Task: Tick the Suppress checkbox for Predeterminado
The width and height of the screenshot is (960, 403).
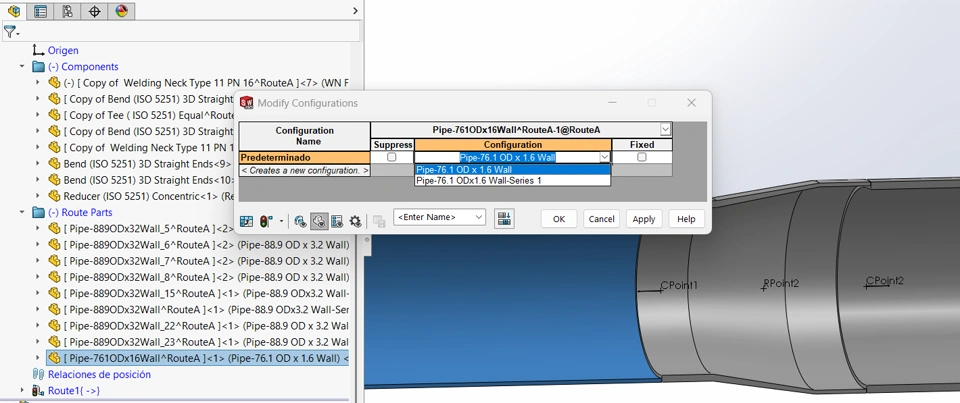Action: (392, 157)
